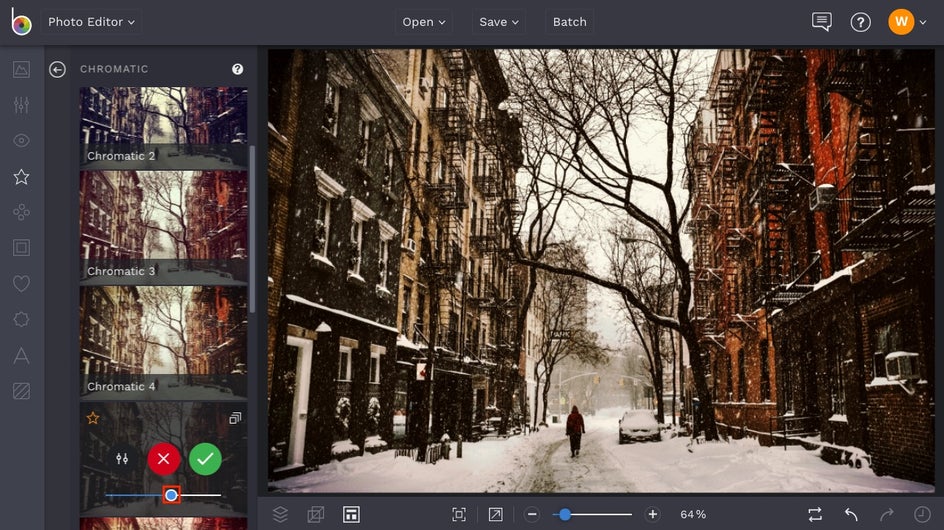Open the Photo Editor mode dropdown

point(92,22)
